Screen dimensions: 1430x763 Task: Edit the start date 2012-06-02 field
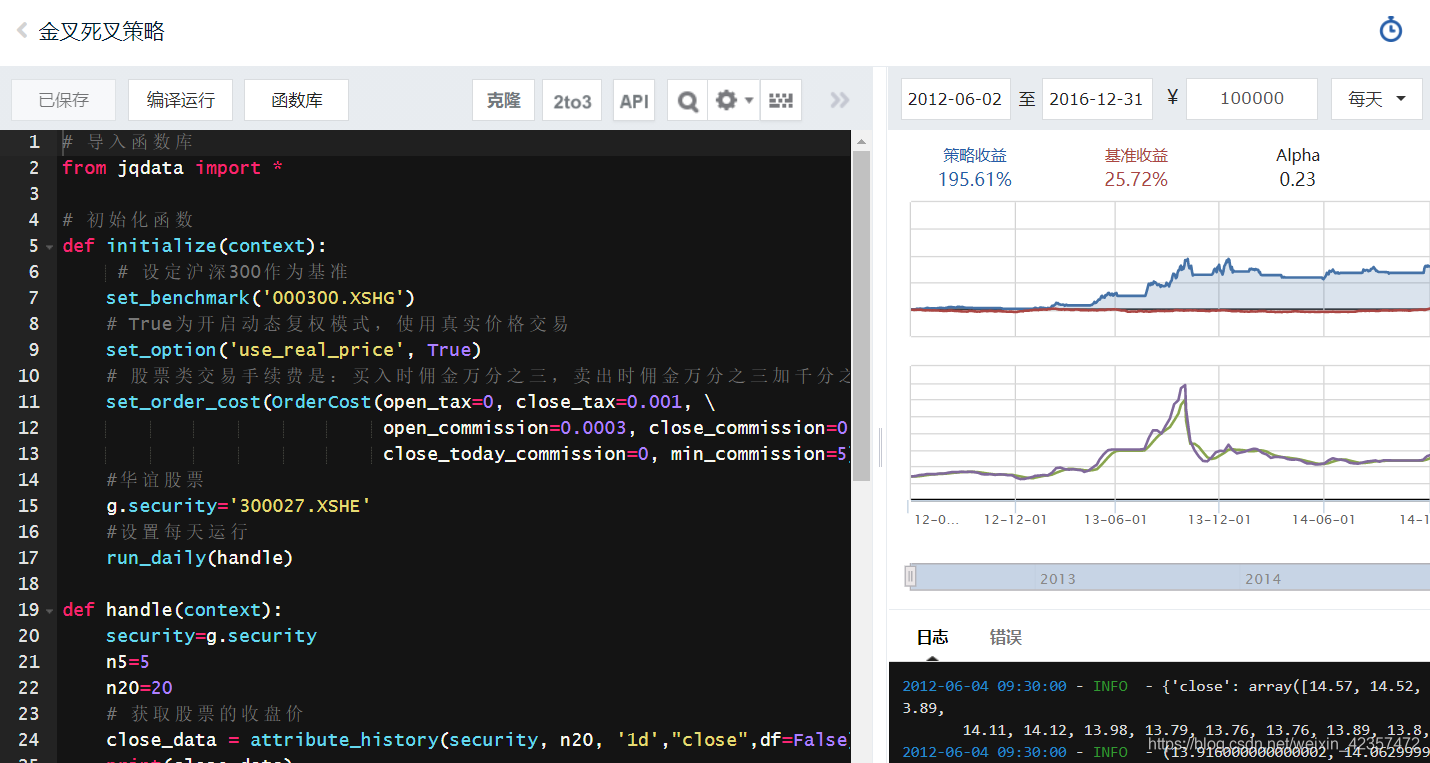coord(956,99)
